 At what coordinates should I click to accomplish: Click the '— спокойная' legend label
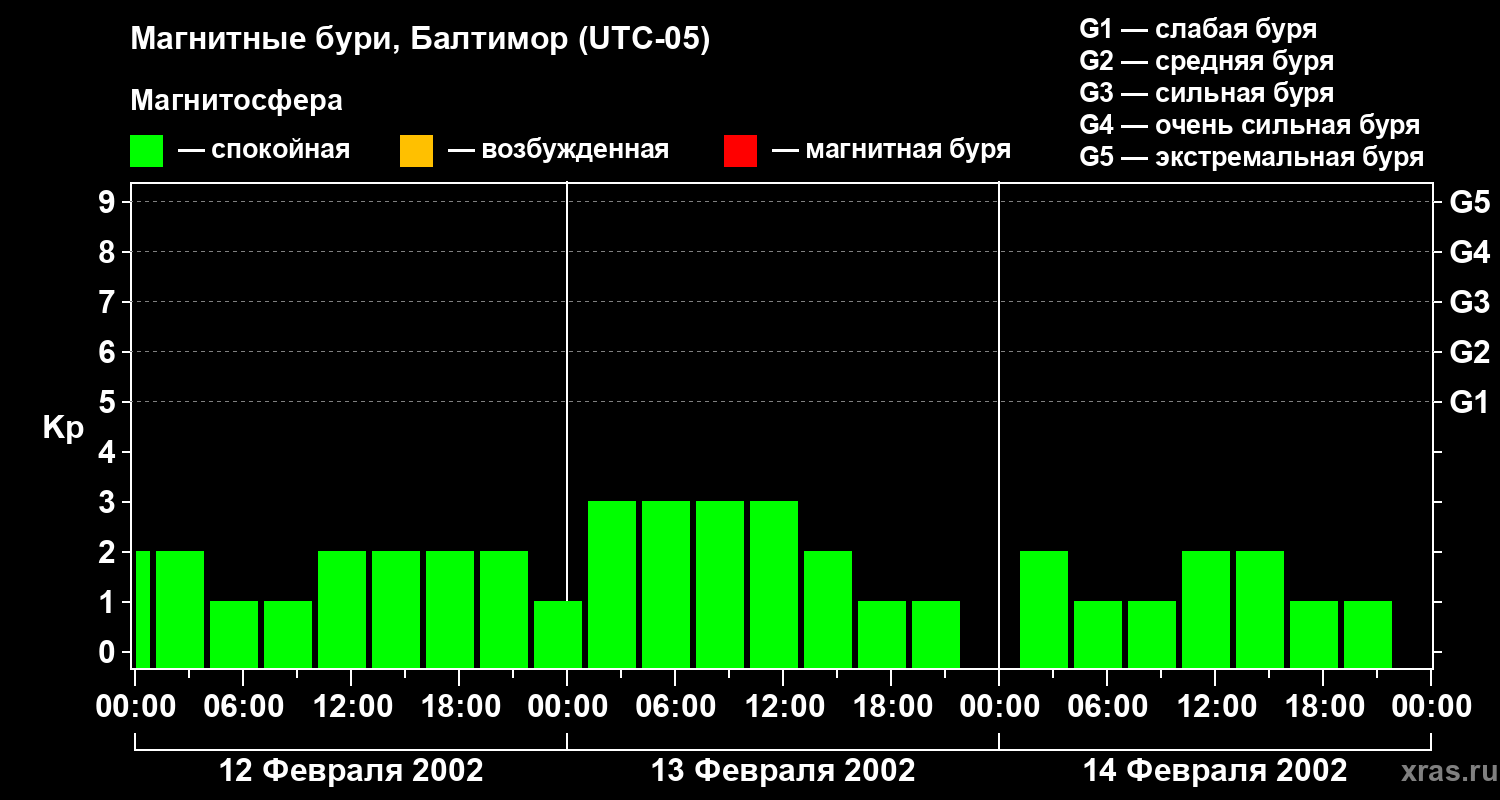[x=264, y=150]
